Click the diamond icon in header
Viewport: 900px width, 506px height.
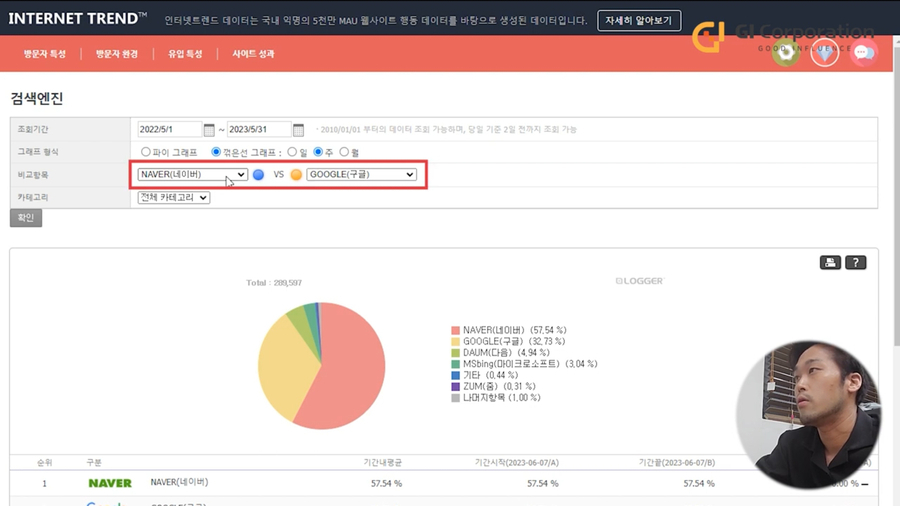(825, 53)
